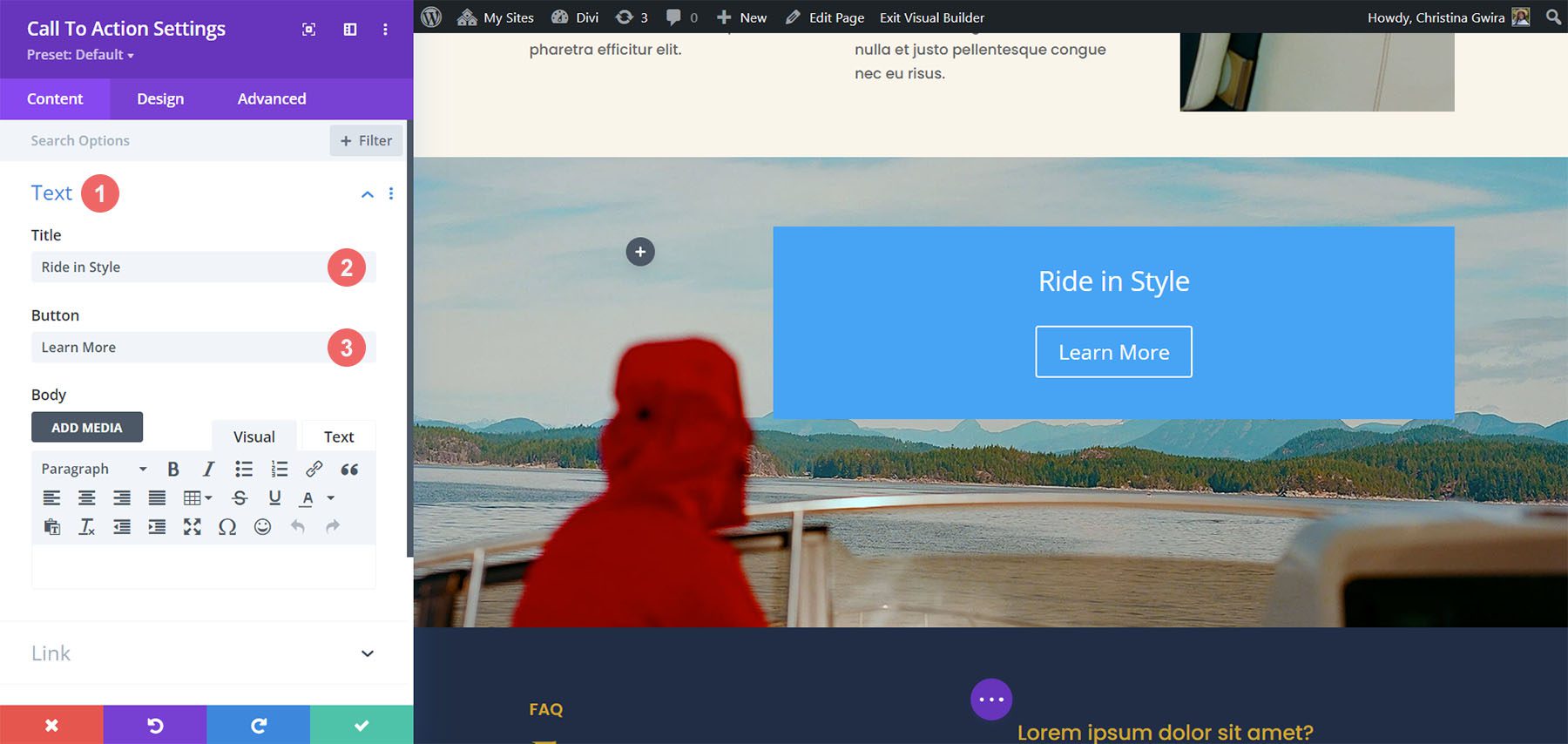This screenshot has width=1568, height=744.
Task: Clear formatting in Body editor
Action: click(x=87, y=526)
